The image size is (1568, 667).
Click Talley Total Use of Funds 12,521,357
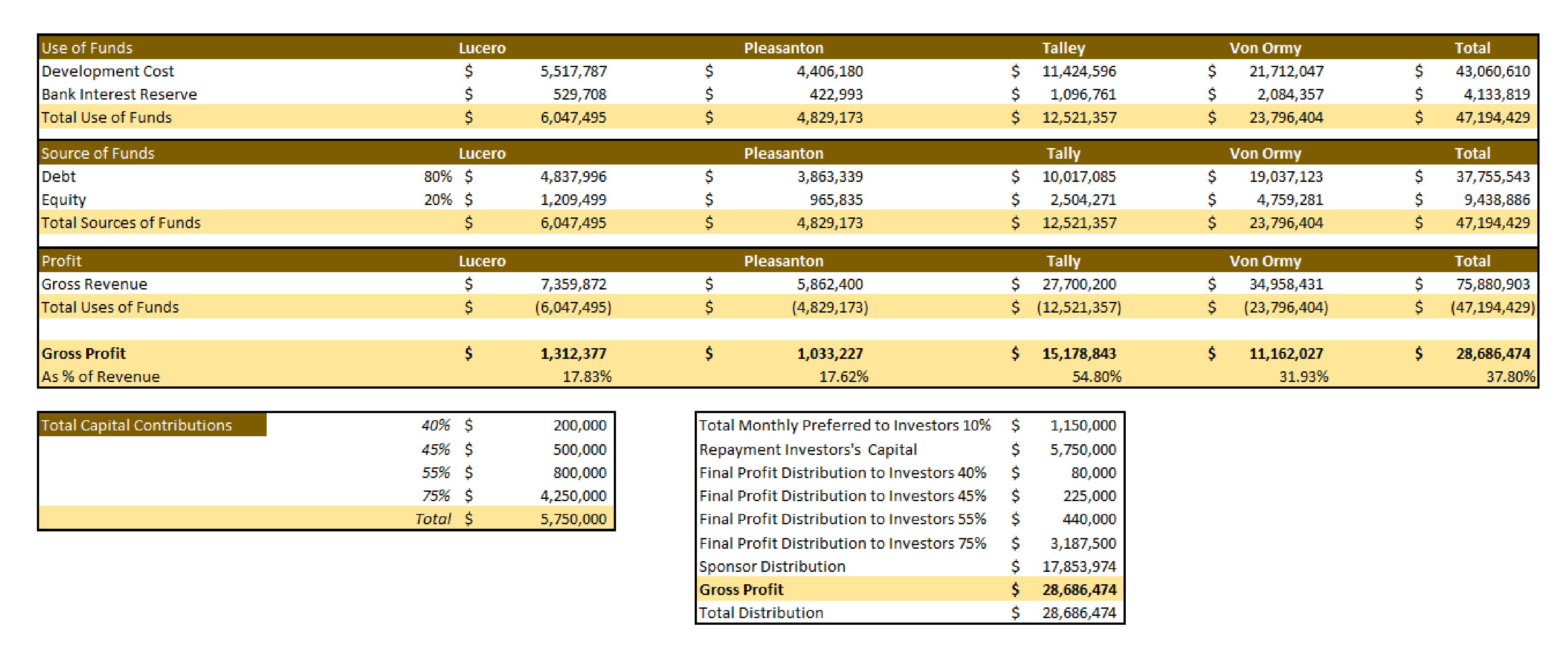(x=1079, y=117)
